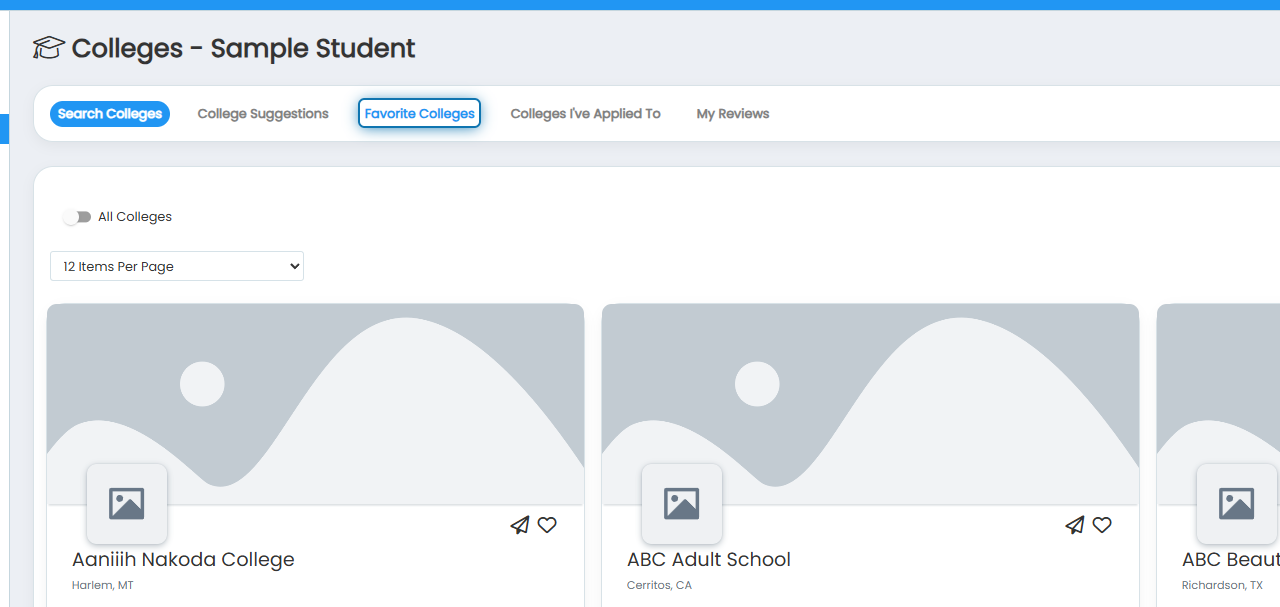Click the All Colleges label text
Image resolution: width=1280 pixels, height=607 pixels.
pyautogui.click(x=135, y=217)
